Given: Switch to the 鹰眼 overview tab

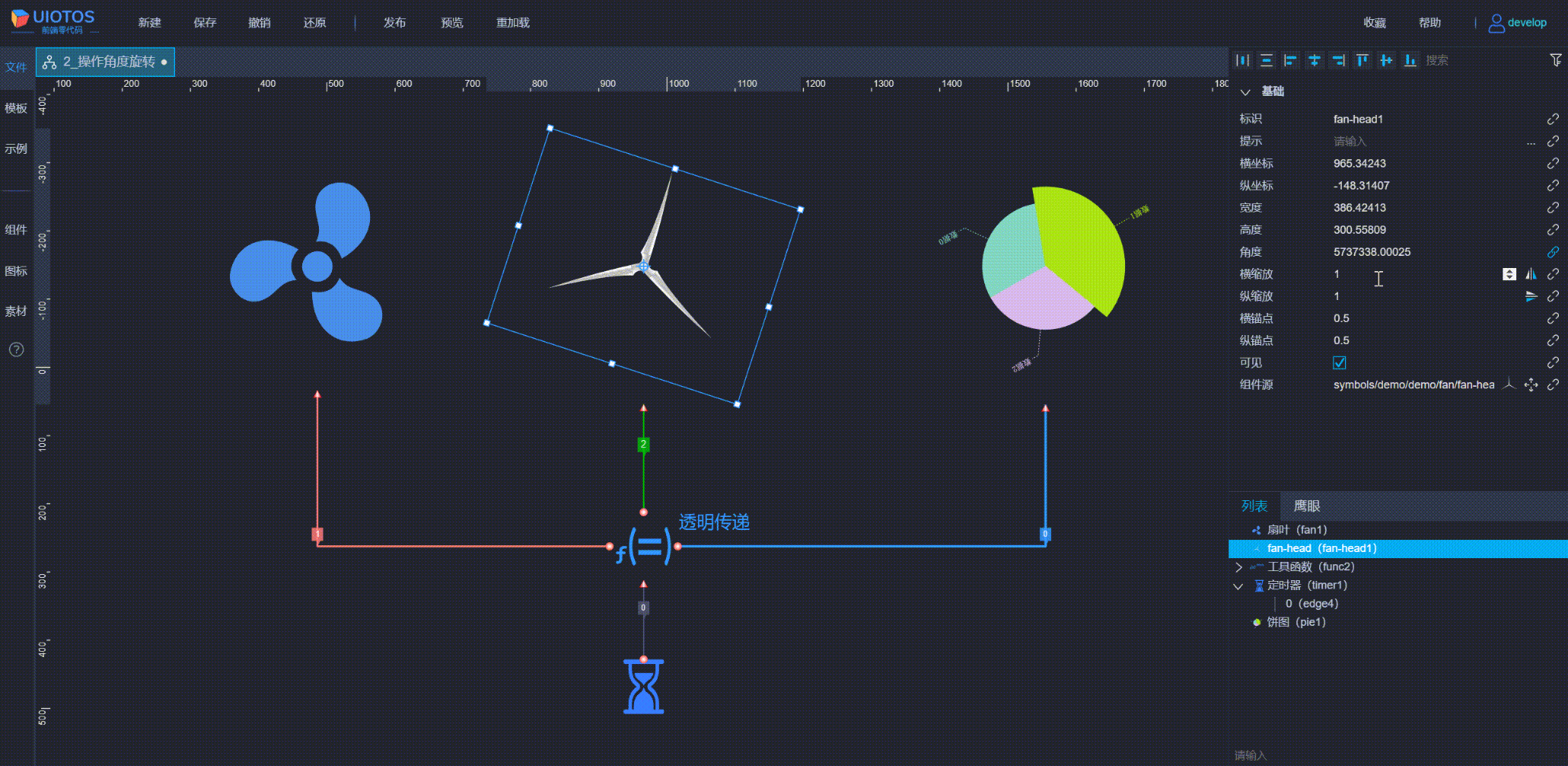Looking at the screenshot, I should pos(1306,506).
